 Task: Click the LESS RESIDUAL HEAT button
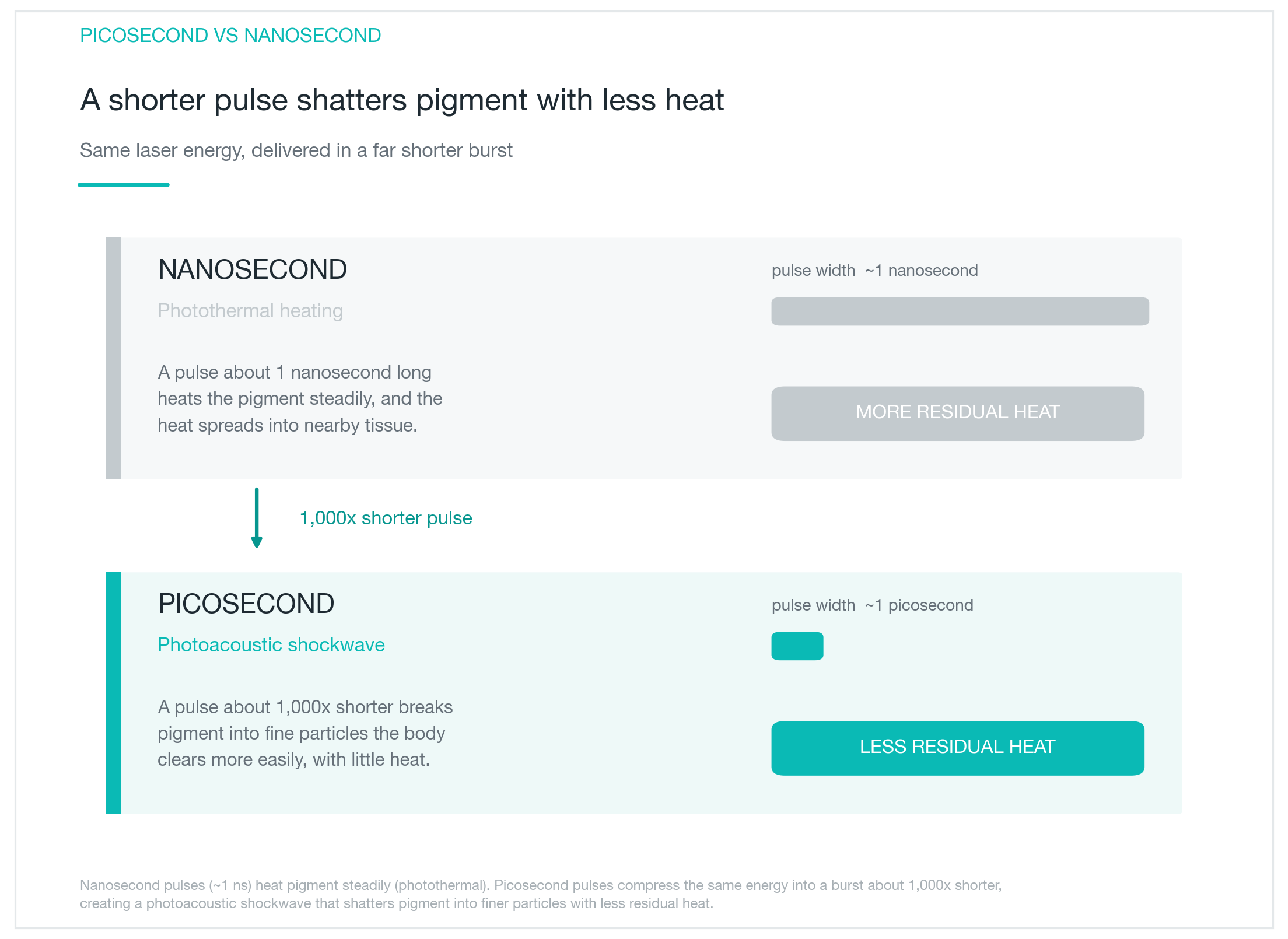pos(957,748)
